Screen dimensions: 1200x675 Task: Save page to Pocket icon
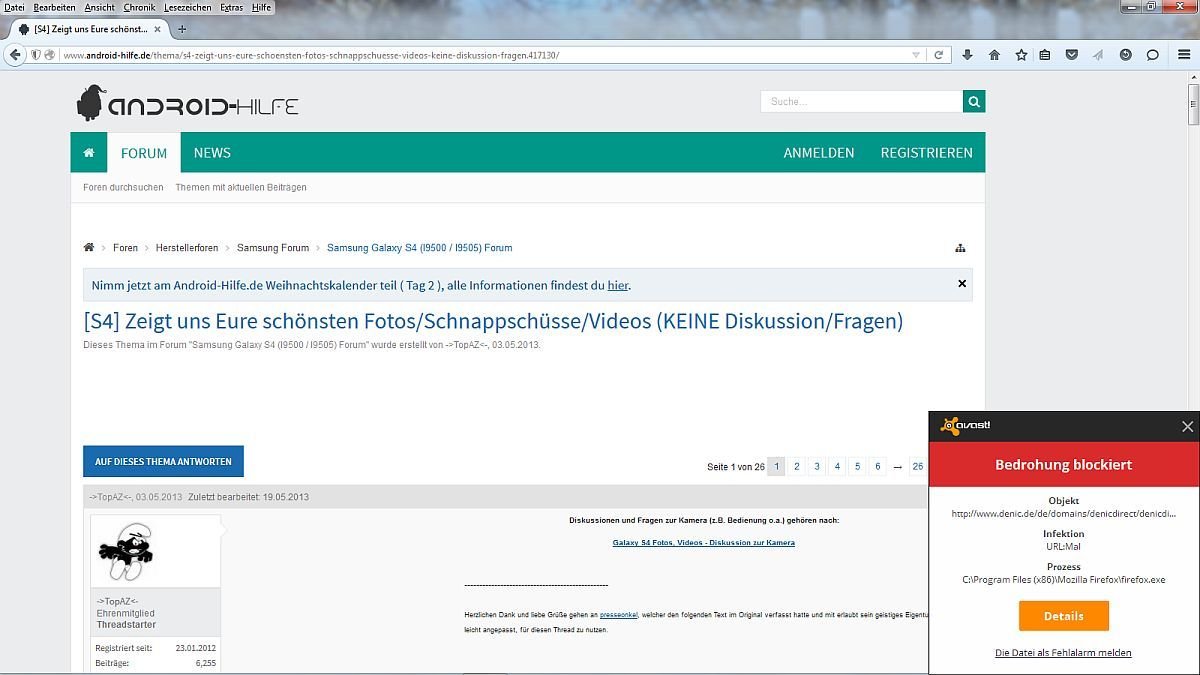point(1071,55)
